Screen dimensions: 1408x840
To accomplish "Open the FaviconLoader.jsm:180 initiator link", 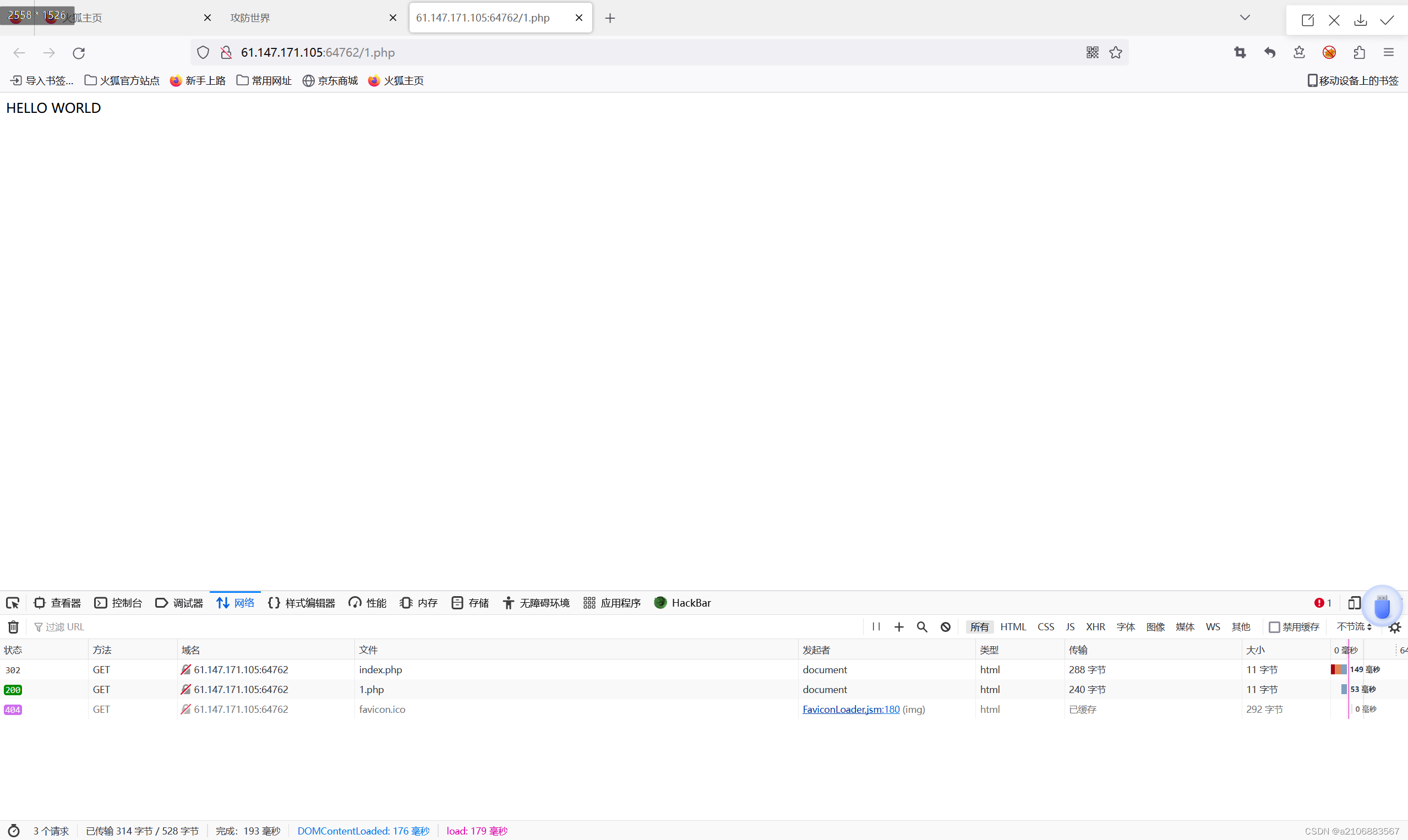I will [850, 708].
